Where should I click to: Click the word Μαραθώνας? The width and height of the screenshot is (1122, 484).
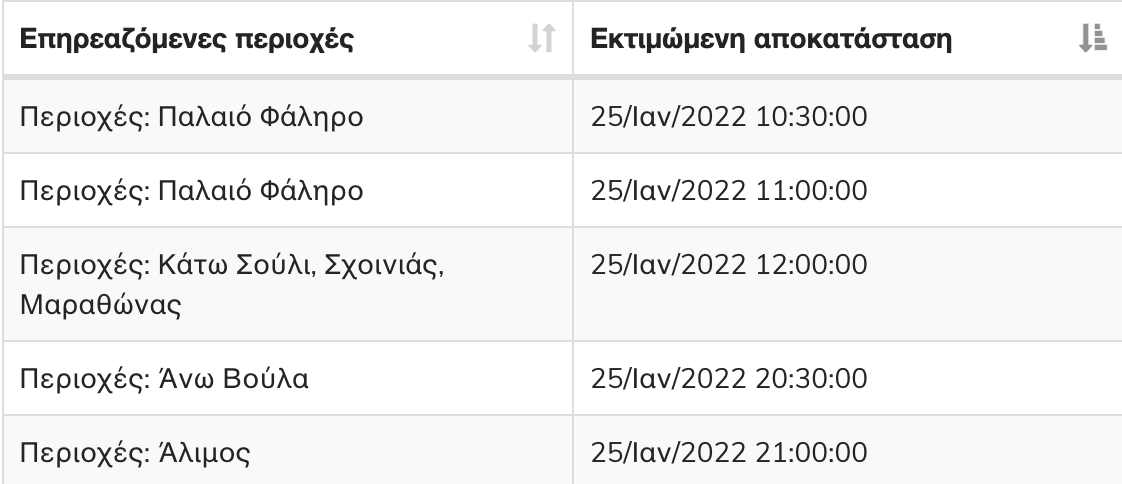click(x=100, y=305)
